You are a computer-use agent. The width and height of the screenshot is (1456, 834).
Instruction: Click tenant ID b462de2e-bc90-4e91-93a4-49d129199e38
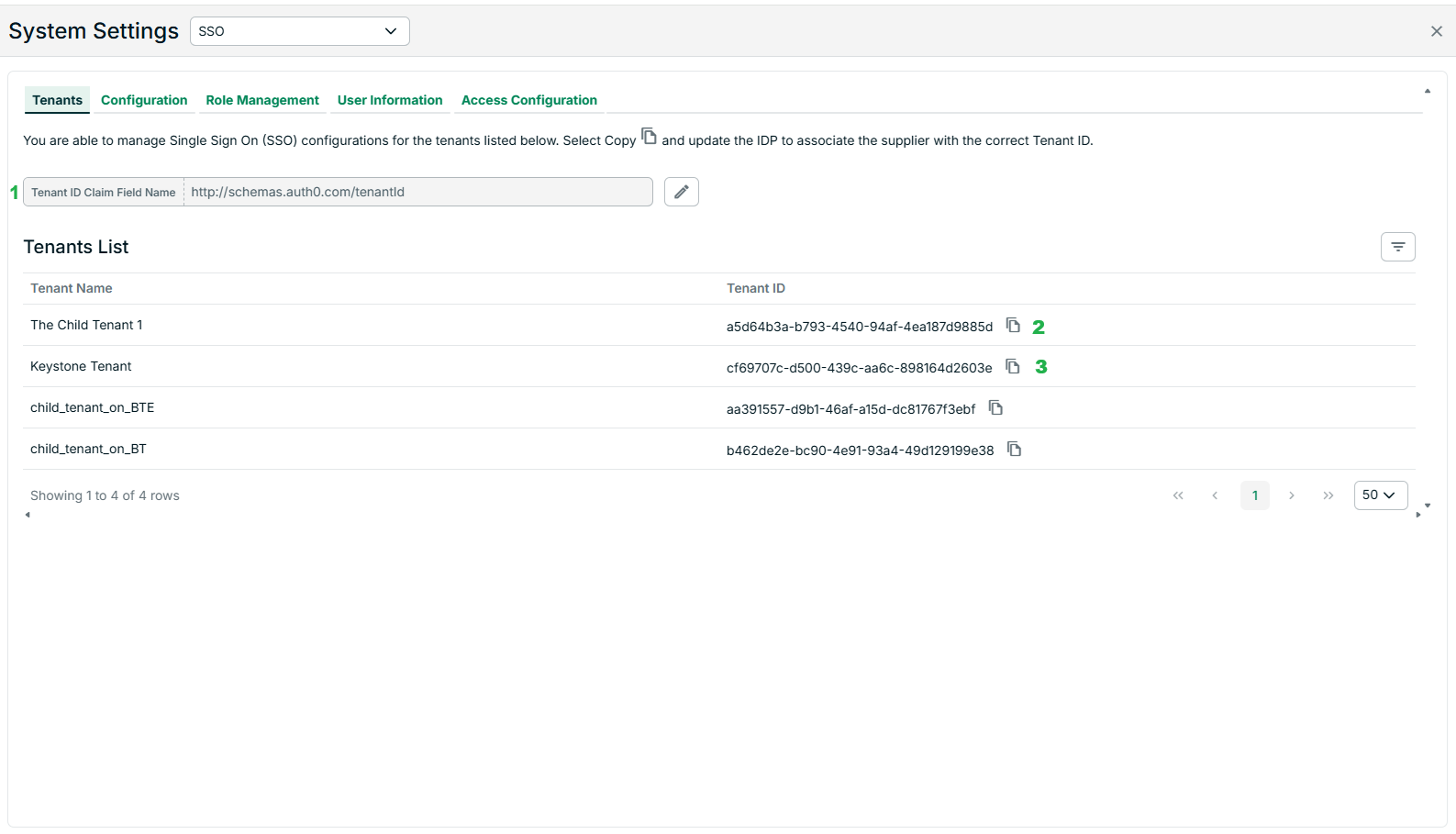click(861, 450)
